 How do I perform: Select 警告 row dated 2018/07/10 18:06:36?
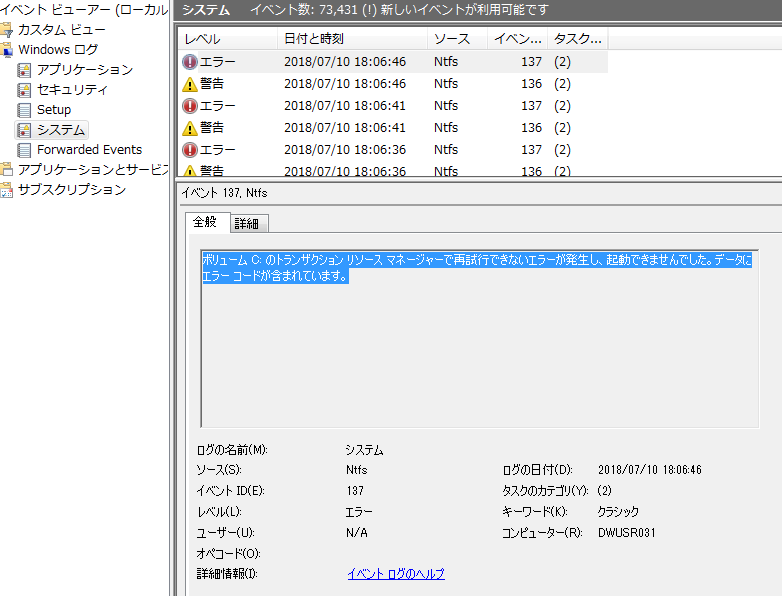tap(393, 170)
